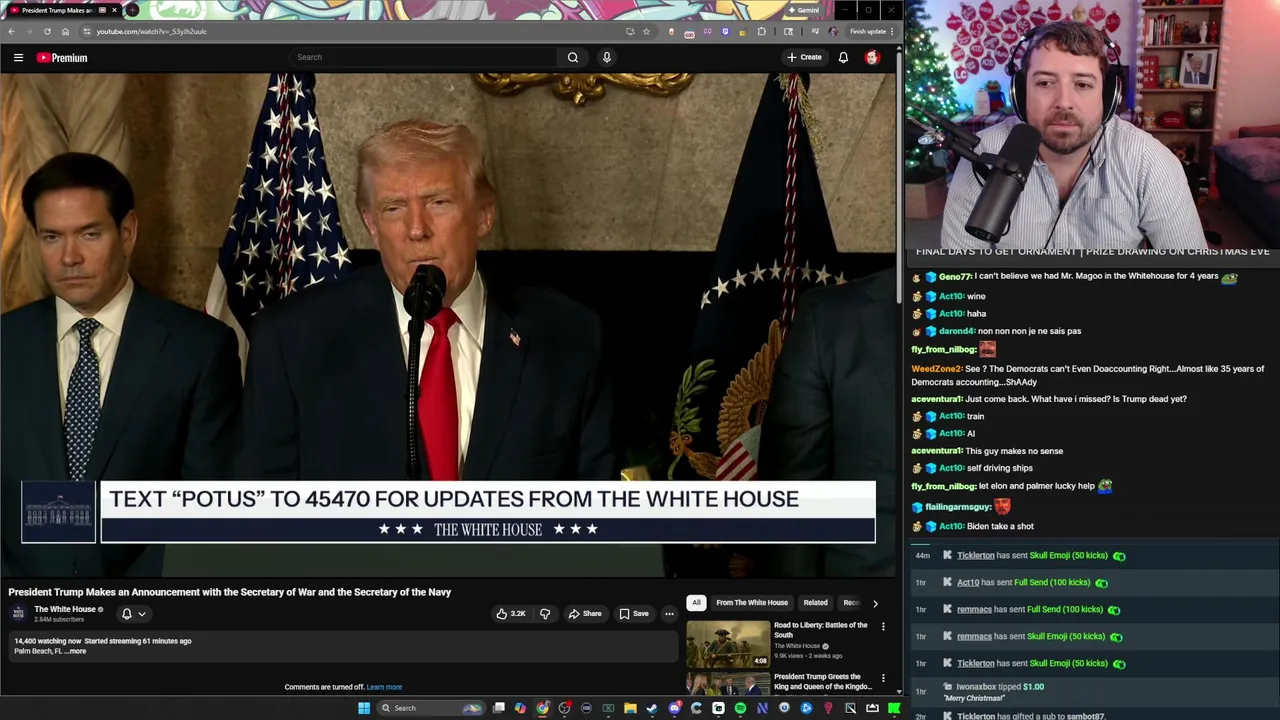Click the Create button on YouTube
Screen dimensions: 1280x720
(804, 57)
